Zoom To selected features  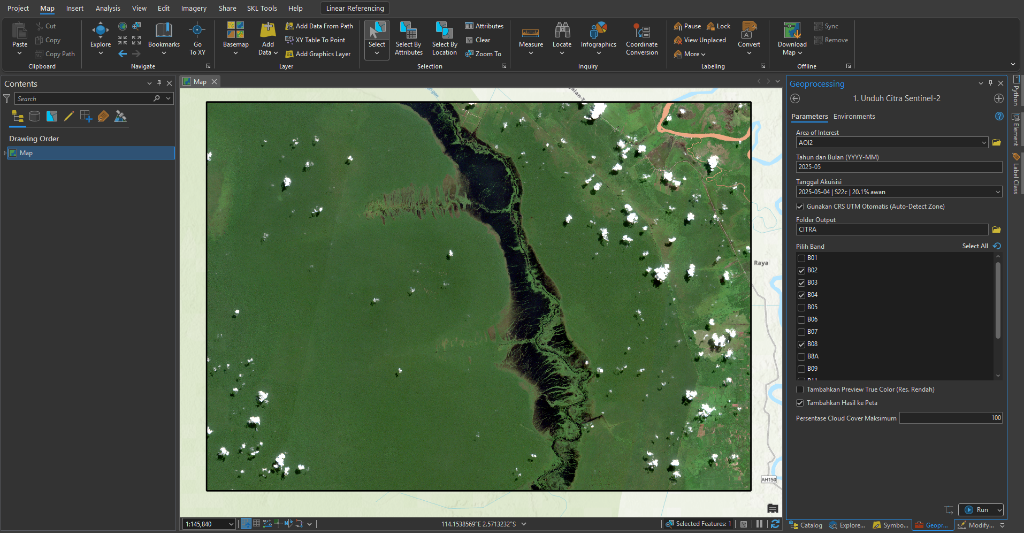point(483,54)
